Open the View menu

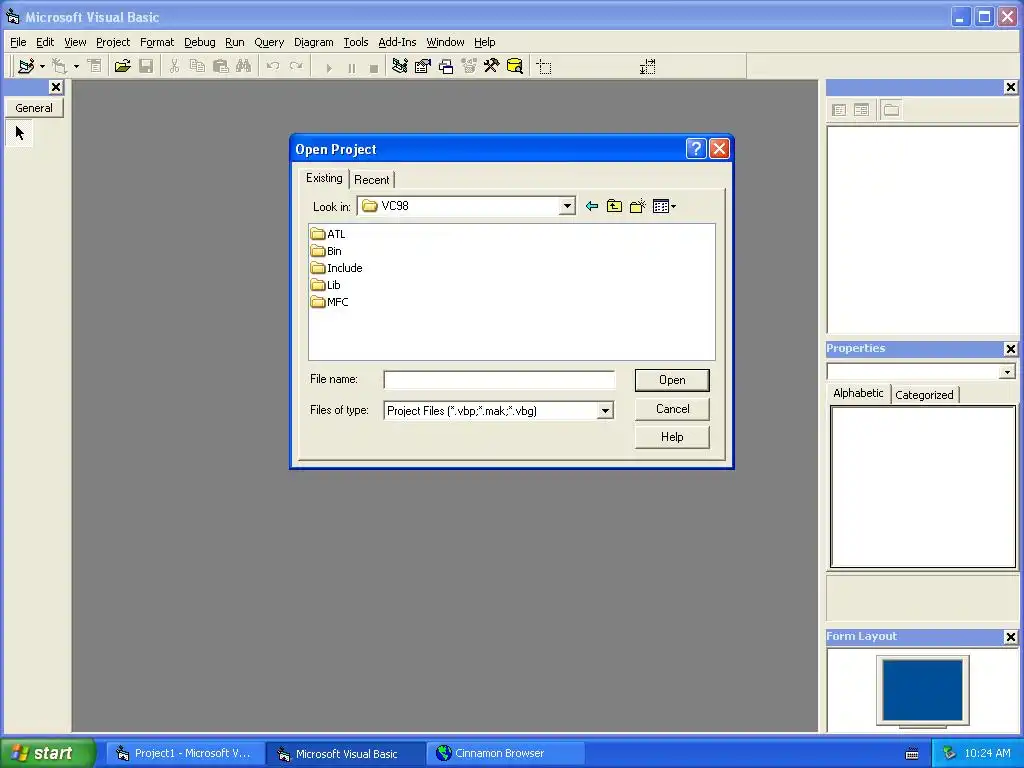coord(75,42)
